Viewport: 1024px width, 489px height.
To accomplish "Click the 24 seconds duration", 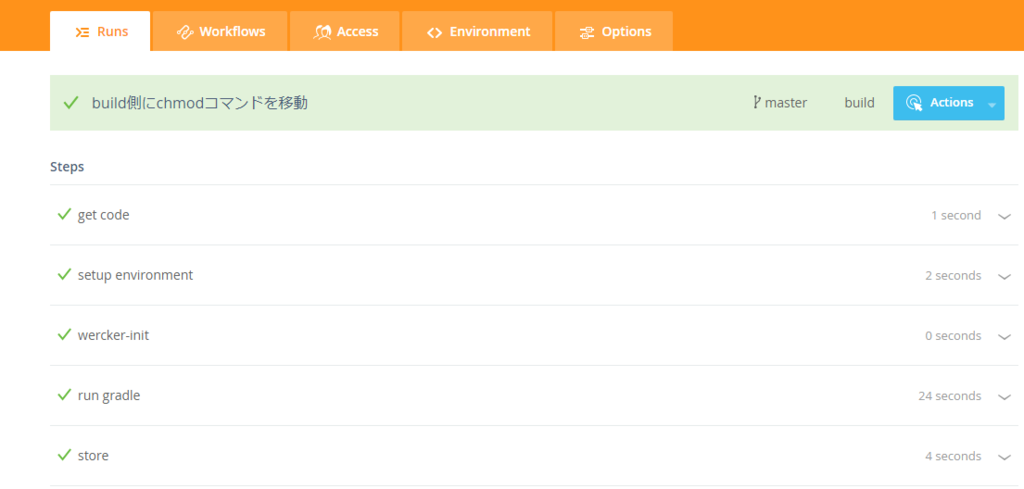I will click(950, 396).
